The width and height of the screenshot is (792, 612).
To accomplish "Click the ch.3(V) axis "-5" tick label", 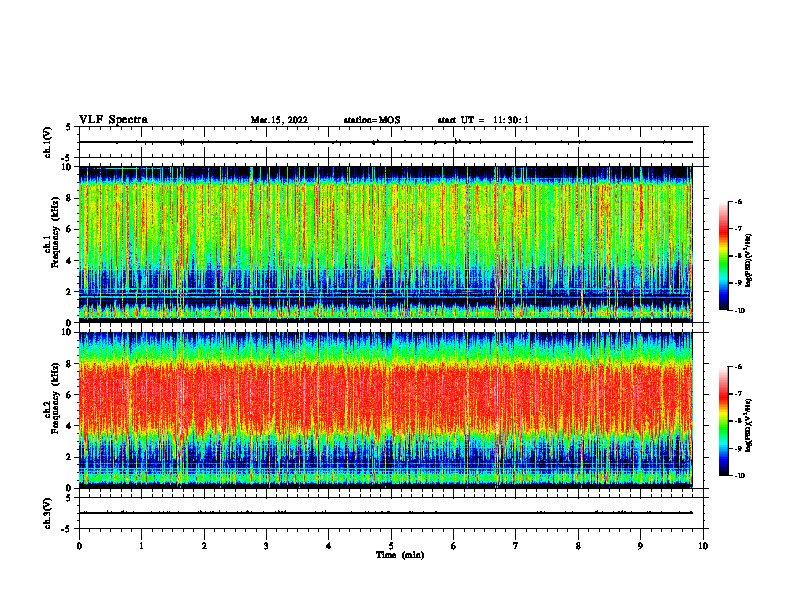I will (x=68, y=529).
